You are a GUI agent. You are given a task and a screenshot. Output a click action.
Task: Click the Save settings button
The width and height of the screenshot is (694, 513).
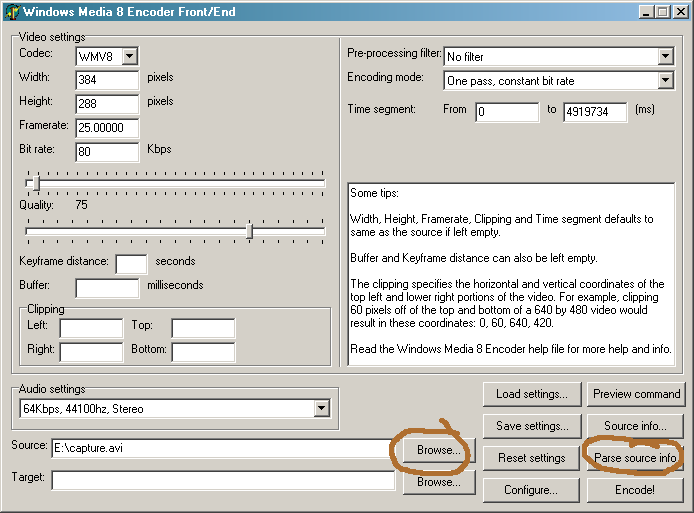coord(532,426)
